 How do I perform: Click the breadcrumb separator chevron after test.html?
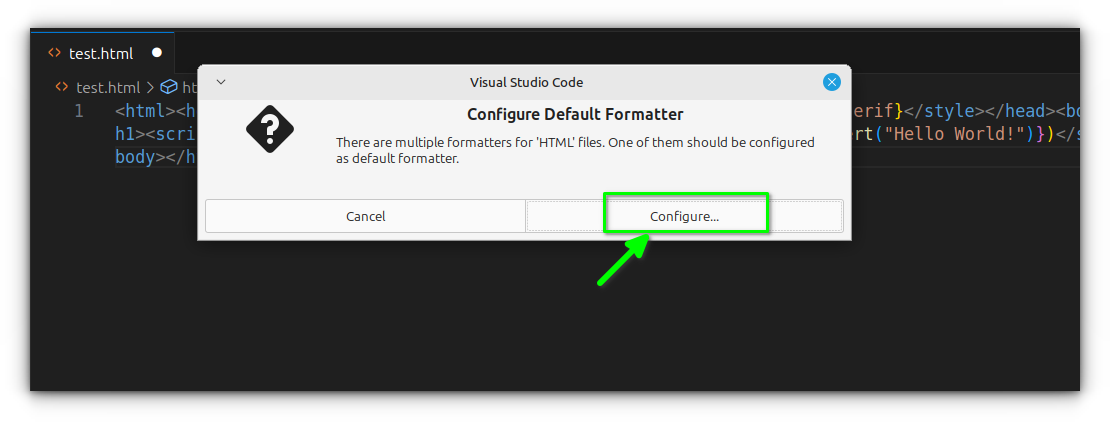(150, 87)
